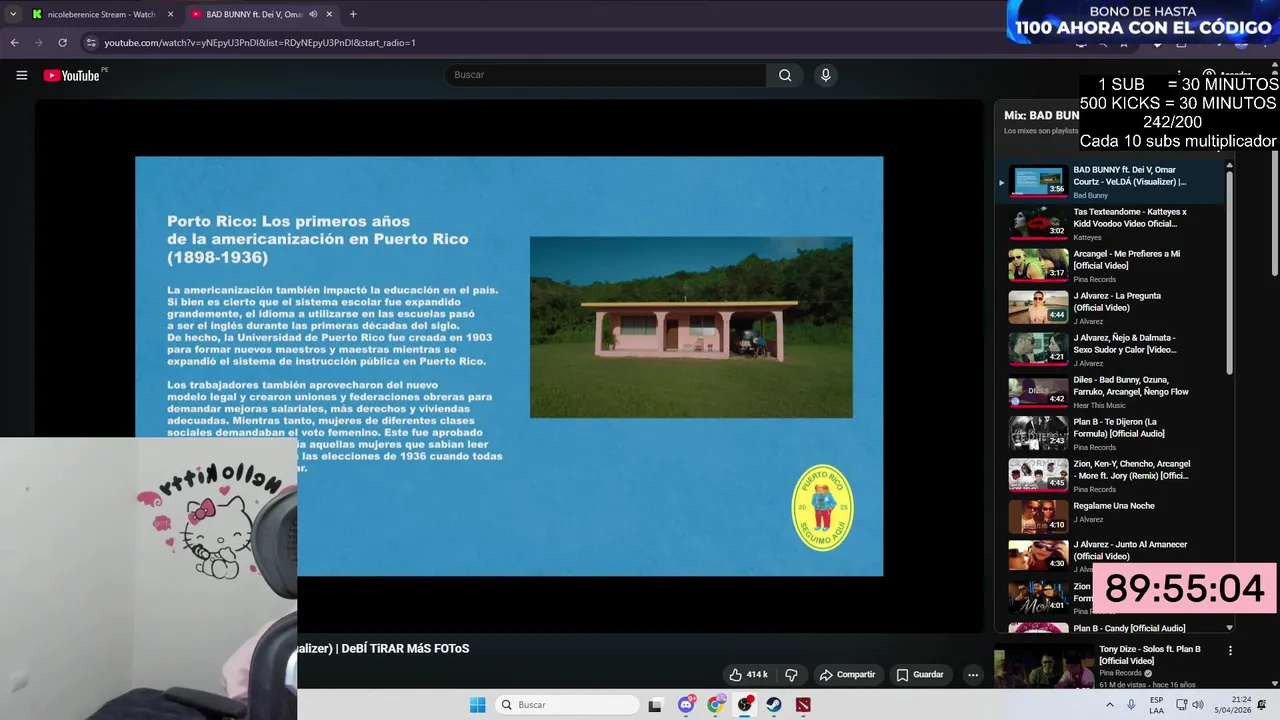Screen dimensions: 1280x720
Task: Play Tas Texteandome - Katteyes x Kidd Voodoo
Action: (x=1111, y=224)
